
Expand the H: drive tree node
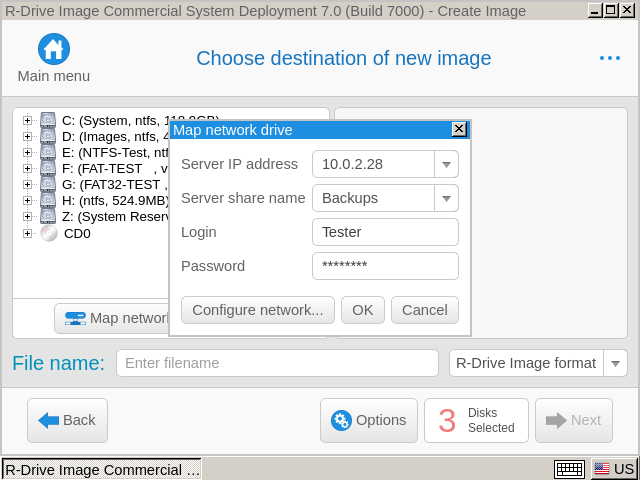(x=27, y=200)
